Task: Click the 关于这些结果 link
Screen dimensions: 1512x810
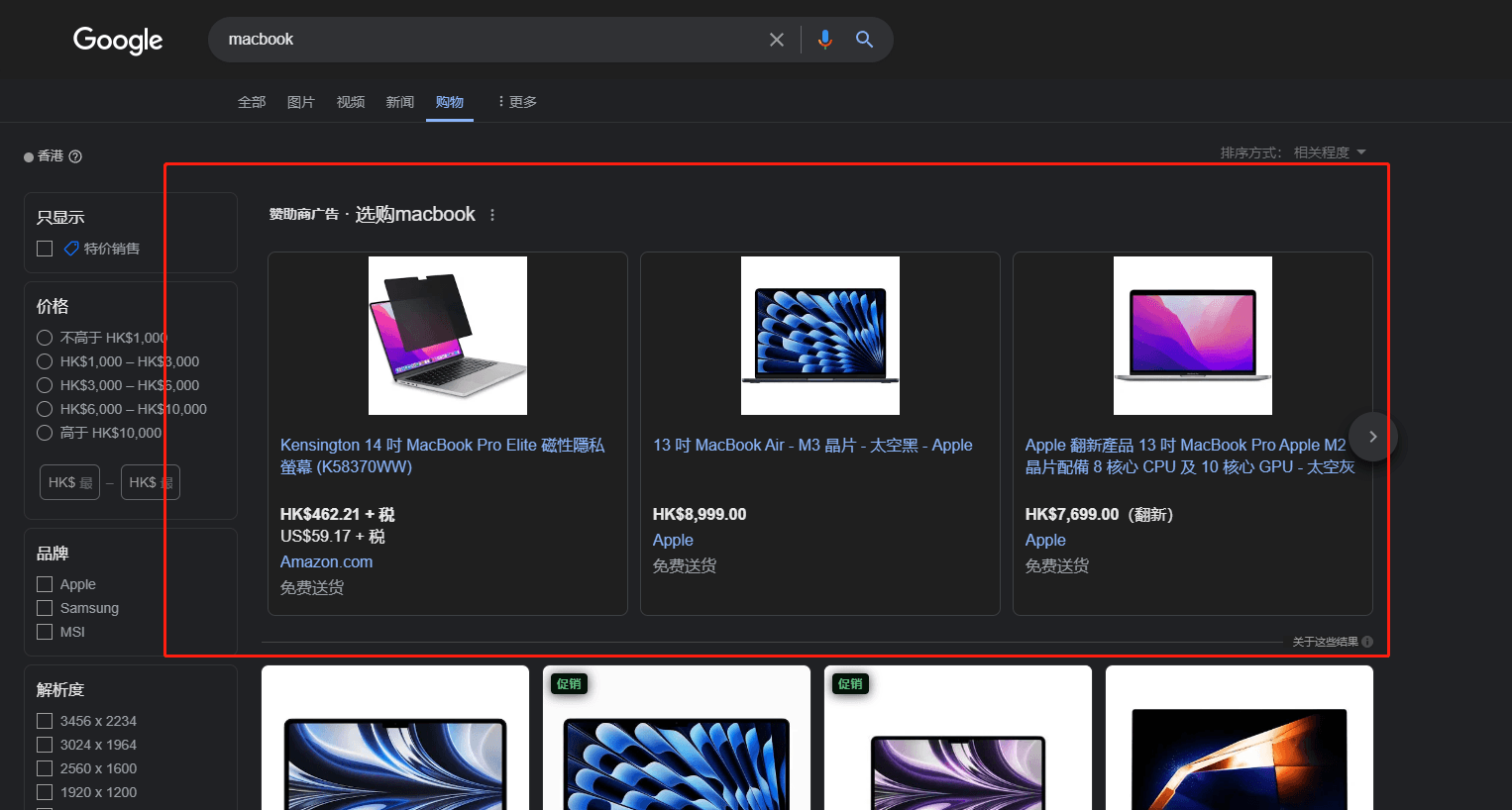Action: [x=1325, y=642]
